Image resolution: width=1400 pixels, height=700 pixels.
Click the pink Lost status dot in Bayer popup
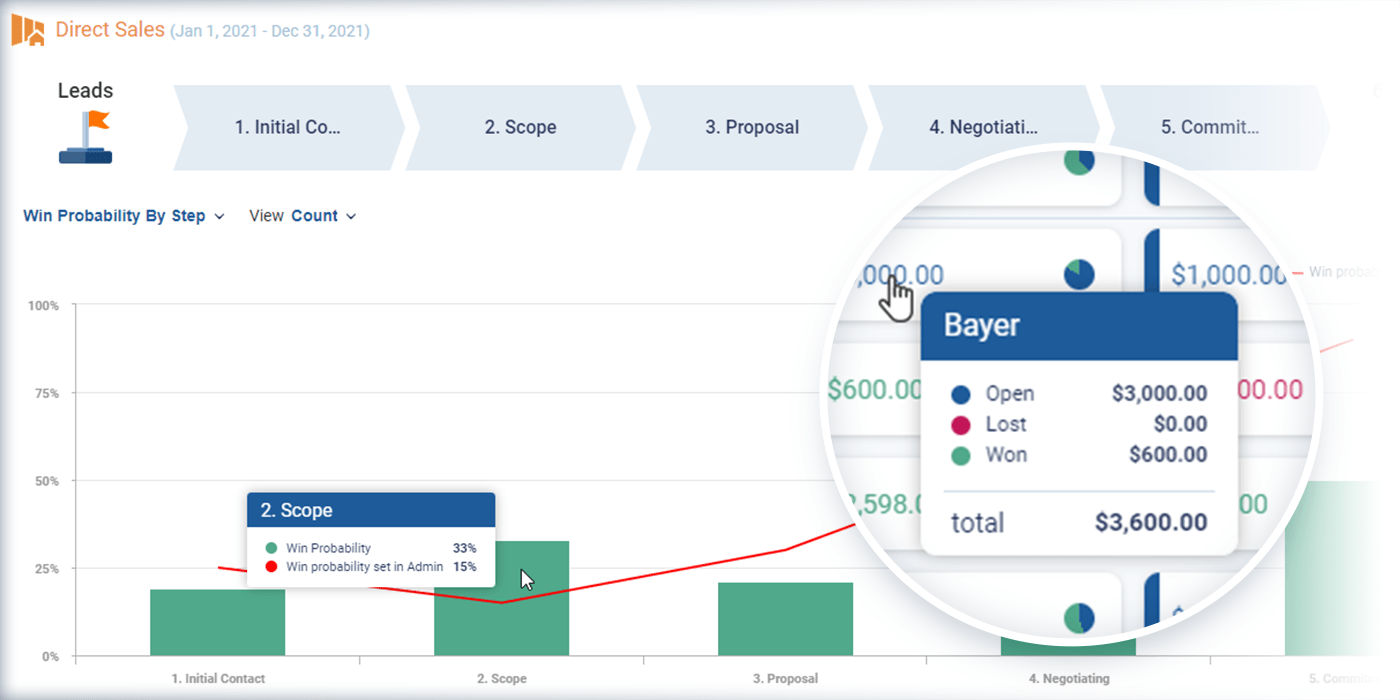962,424
